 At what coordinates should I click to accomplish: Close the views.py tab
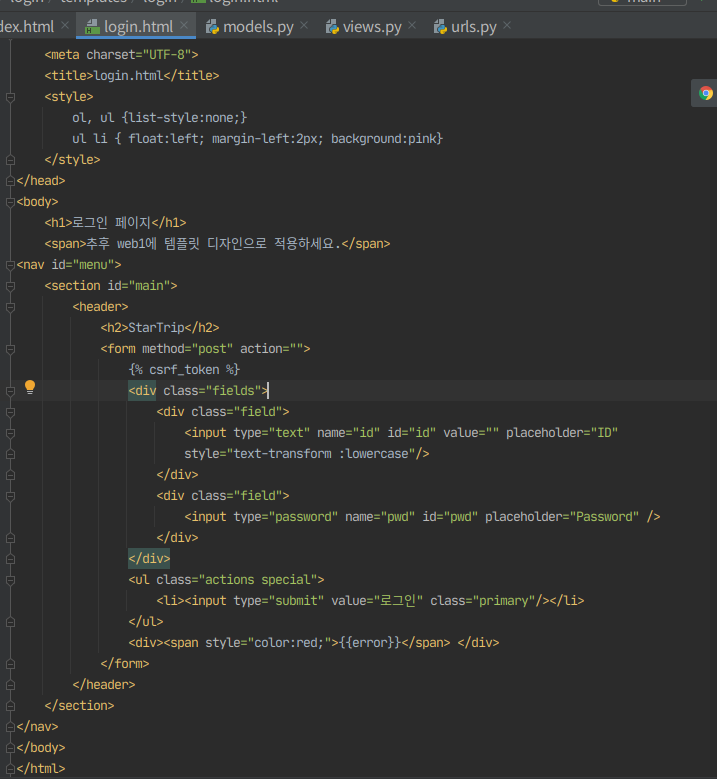(x=412, y=25)
